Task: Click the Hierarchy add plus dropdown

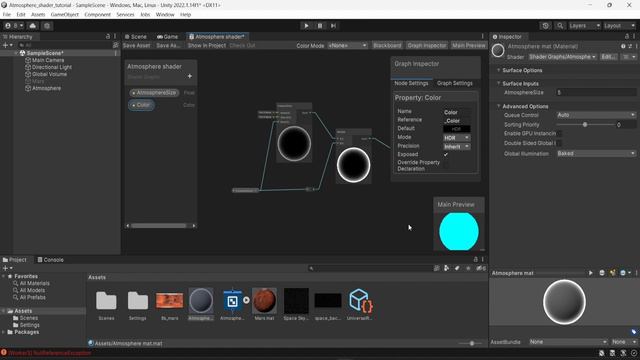Action: point(7,45)
